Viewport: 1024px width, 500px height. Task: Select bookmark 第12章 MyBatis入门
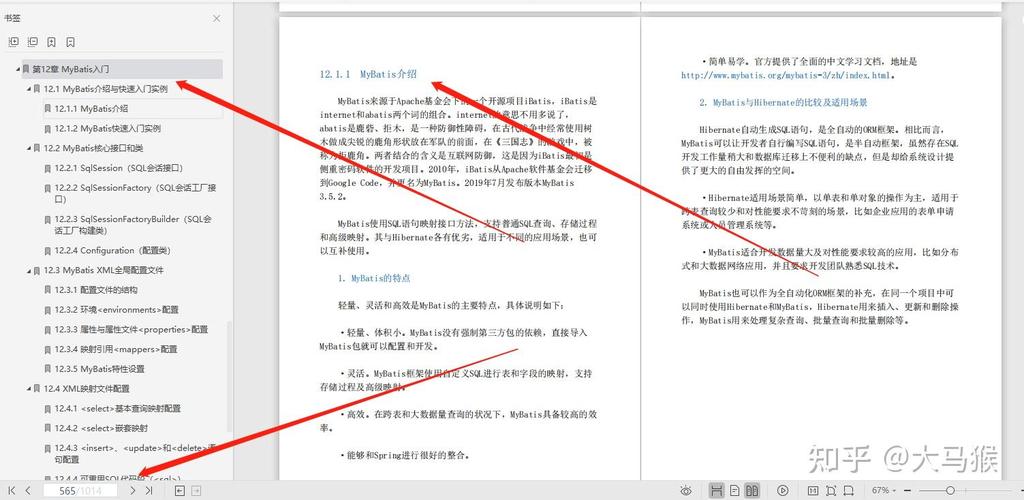tap(122, 69)
